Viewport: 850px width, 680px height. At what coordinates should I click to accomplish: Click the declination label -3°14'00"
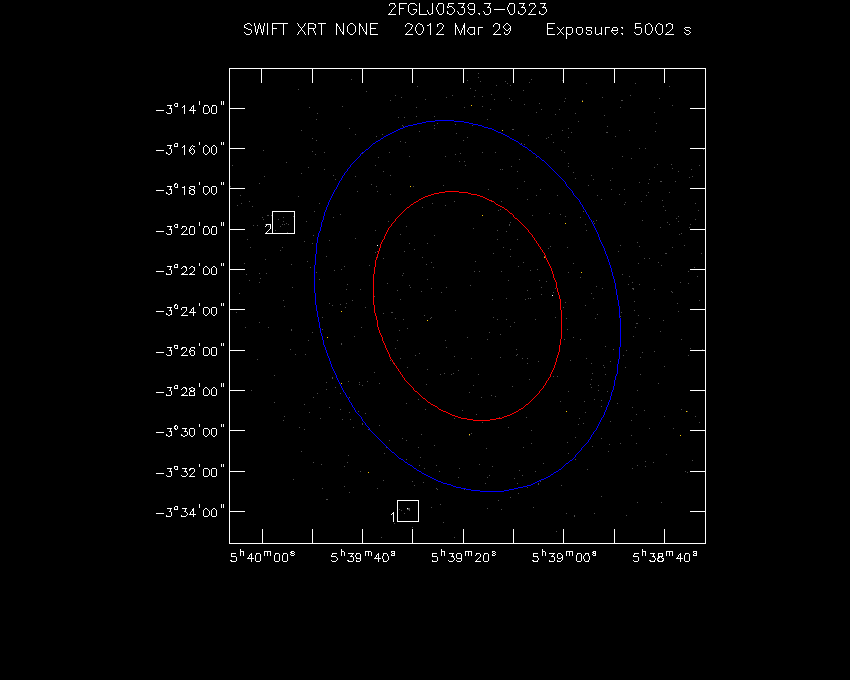tap(190, 109)
